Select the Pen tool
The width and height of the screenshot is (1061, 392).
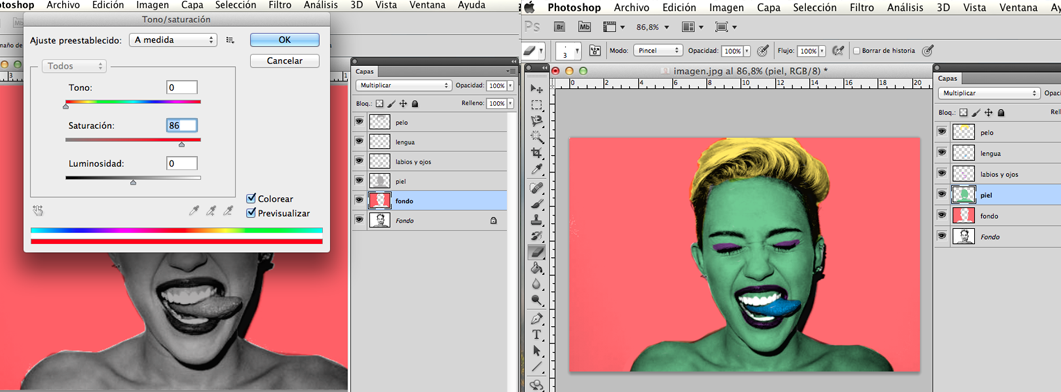click(537, 319)
